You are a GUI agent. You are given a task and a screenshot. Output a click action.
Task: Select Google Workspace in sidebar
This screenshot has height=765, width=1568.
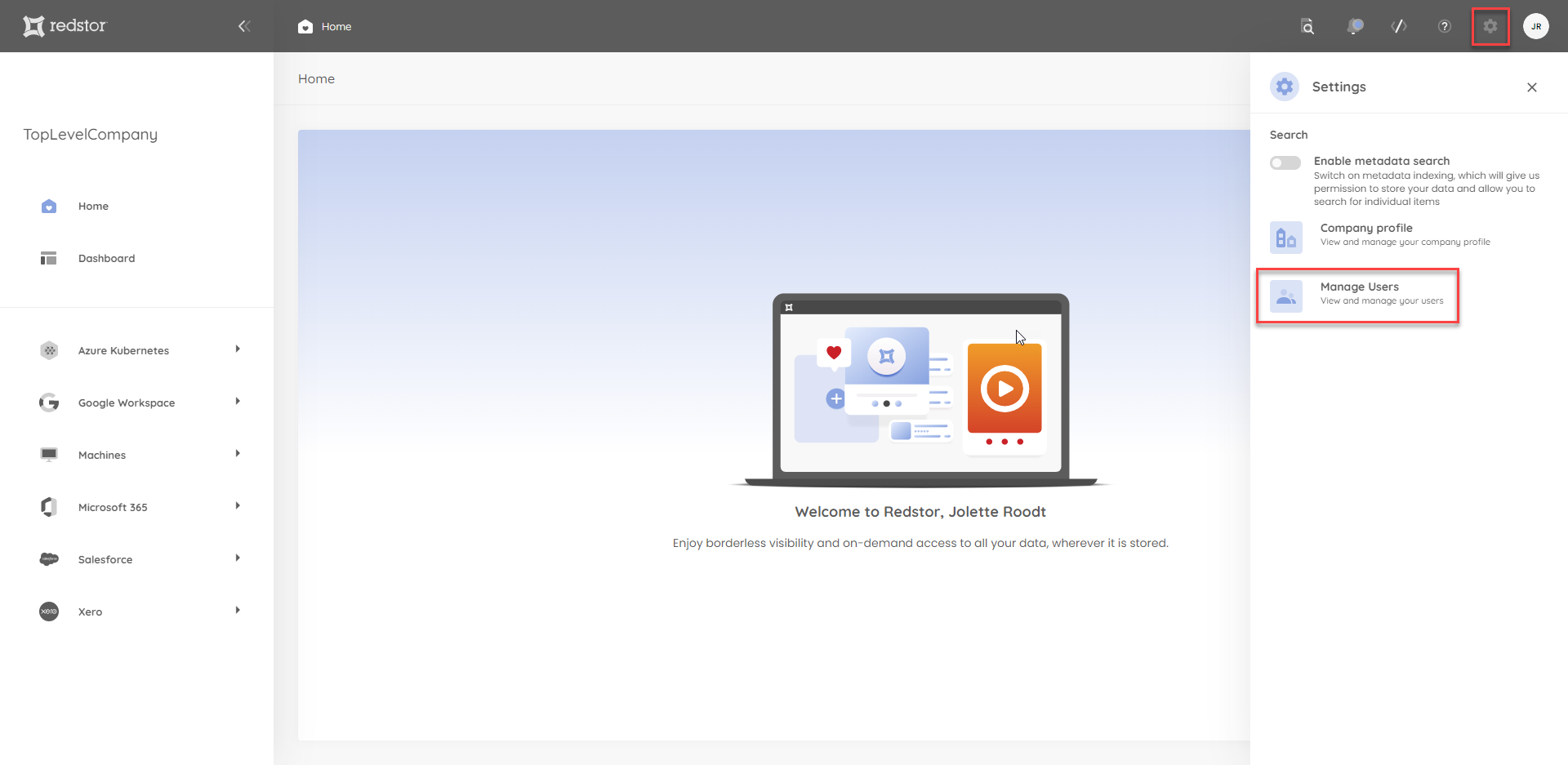tap(127, 403)
